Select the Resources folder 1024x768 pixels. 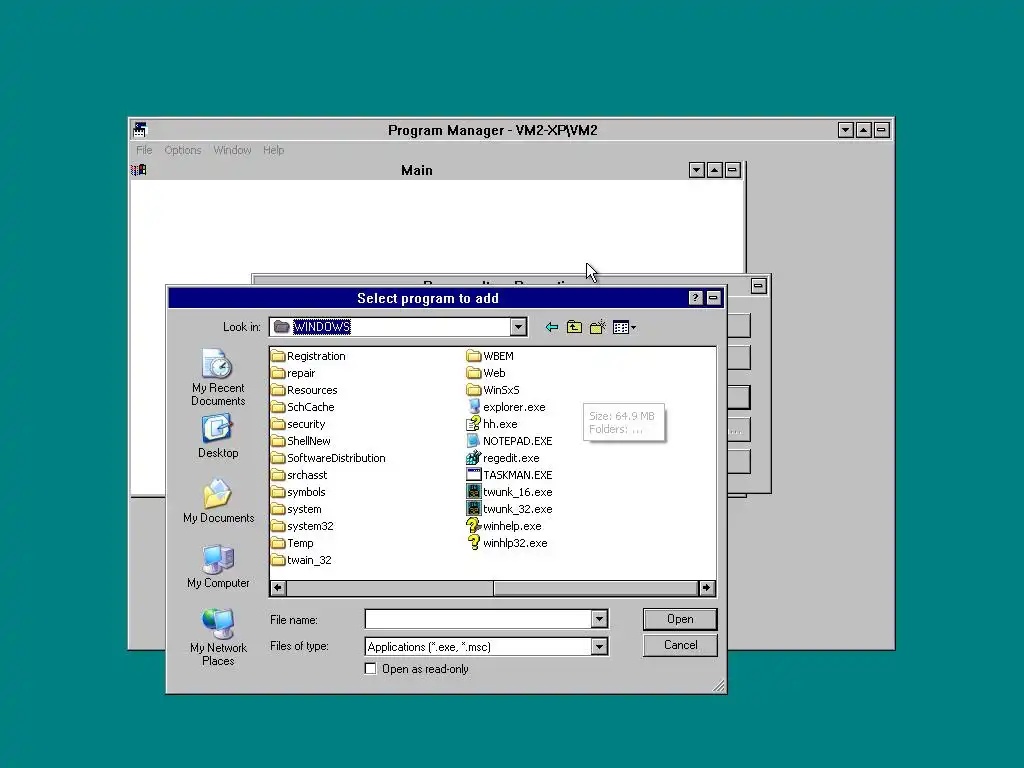point(304,390)
